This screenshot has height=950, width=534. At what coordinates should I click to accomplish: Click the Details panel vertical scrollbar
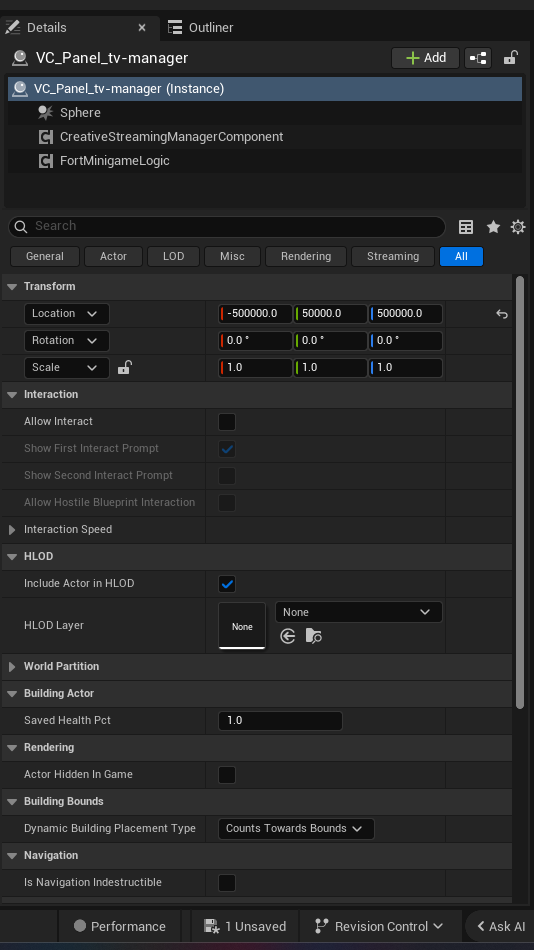[x=519, y=492]
